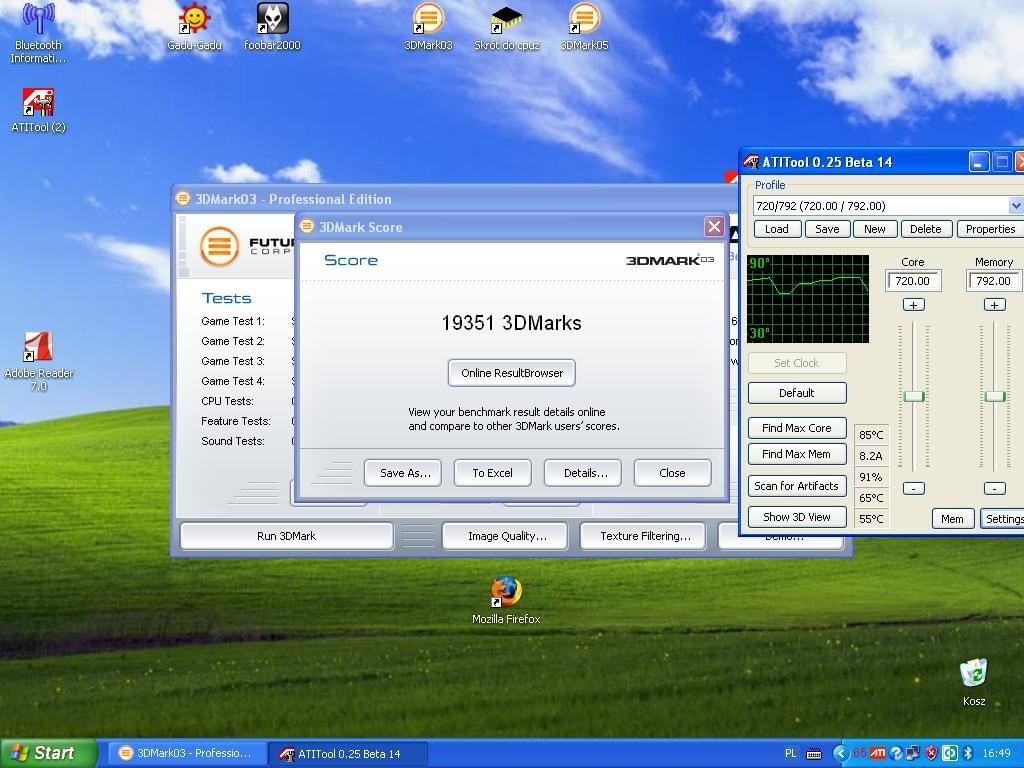Viewport: 1024px width, 768px height.
Task: Open the Skrót do cpuz shortcut
Action: (x=507, y=27)
